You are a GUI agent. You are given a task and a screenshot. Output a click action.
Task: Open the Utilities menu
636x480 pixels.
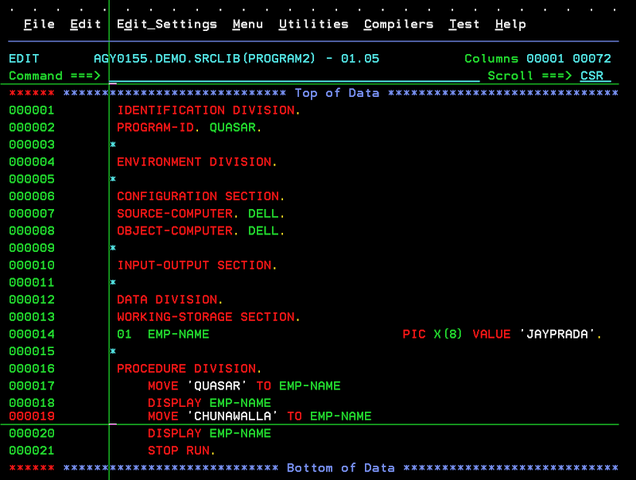coord(314,24)
